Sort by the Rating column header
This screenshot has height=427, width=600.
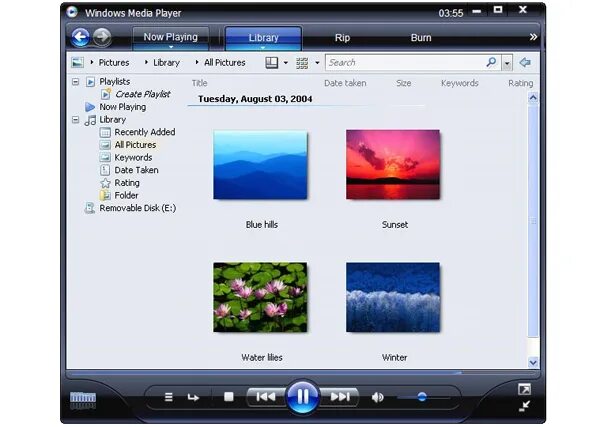point(520,83)
